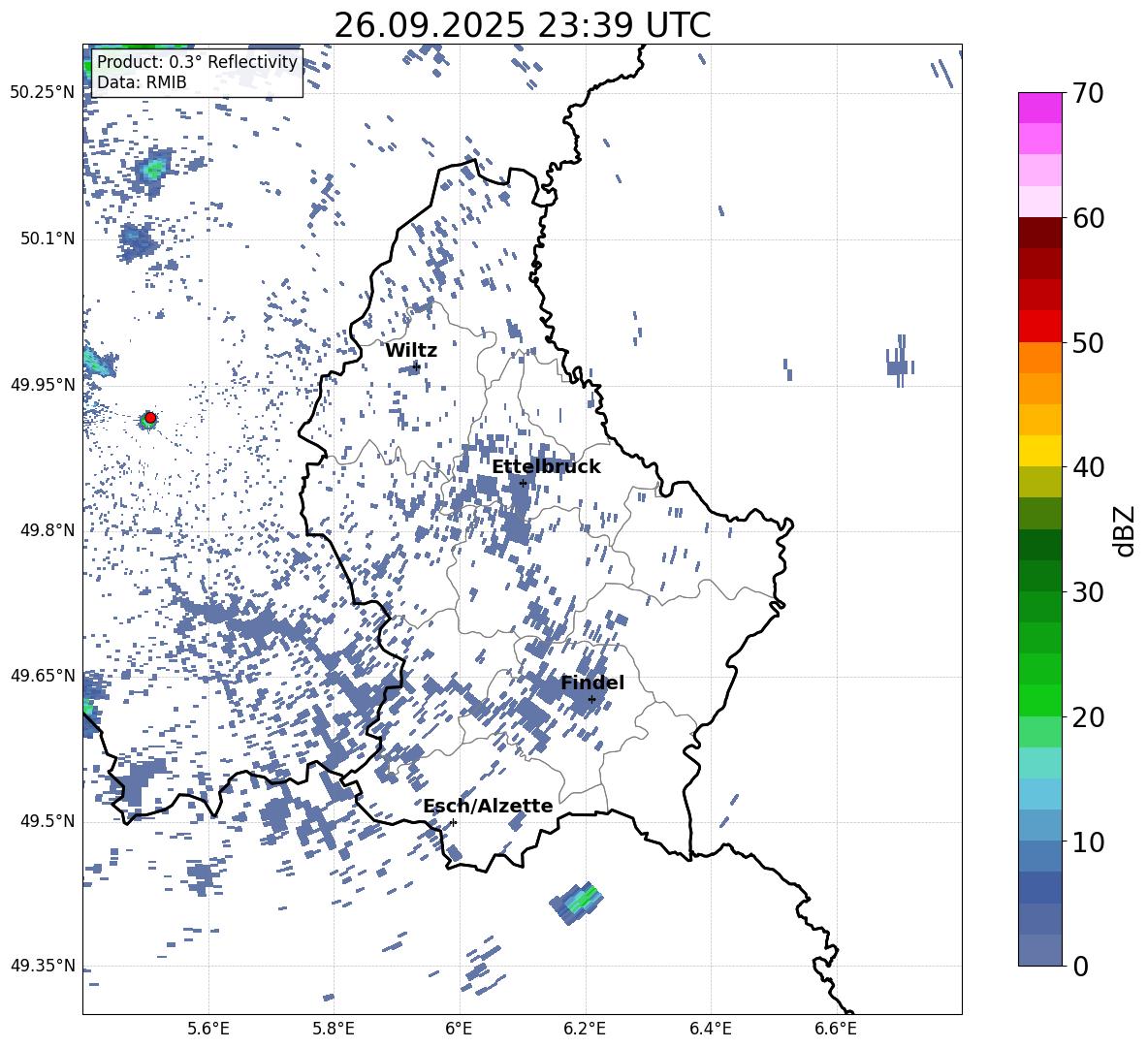This screenshot has height=1048, width=1148.
Task: Click the Esch/Alzette city label
Action: pyautogui.click(x=488, y=806)
